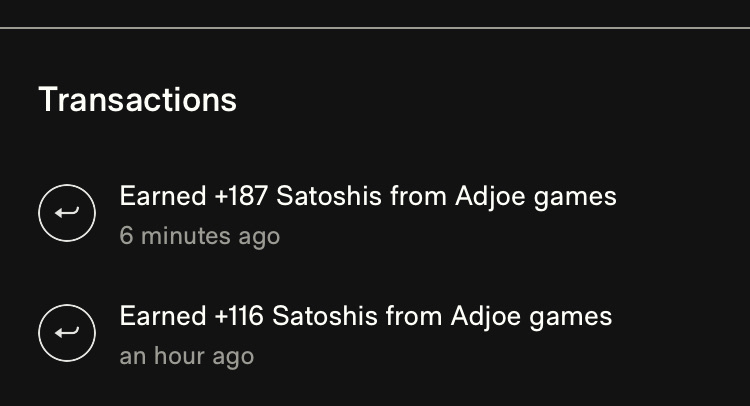Image resolution: width=750 pixels, height=406 pixels.
Task: Click the "Transactions" section heading
Action: tap(137, 100)
